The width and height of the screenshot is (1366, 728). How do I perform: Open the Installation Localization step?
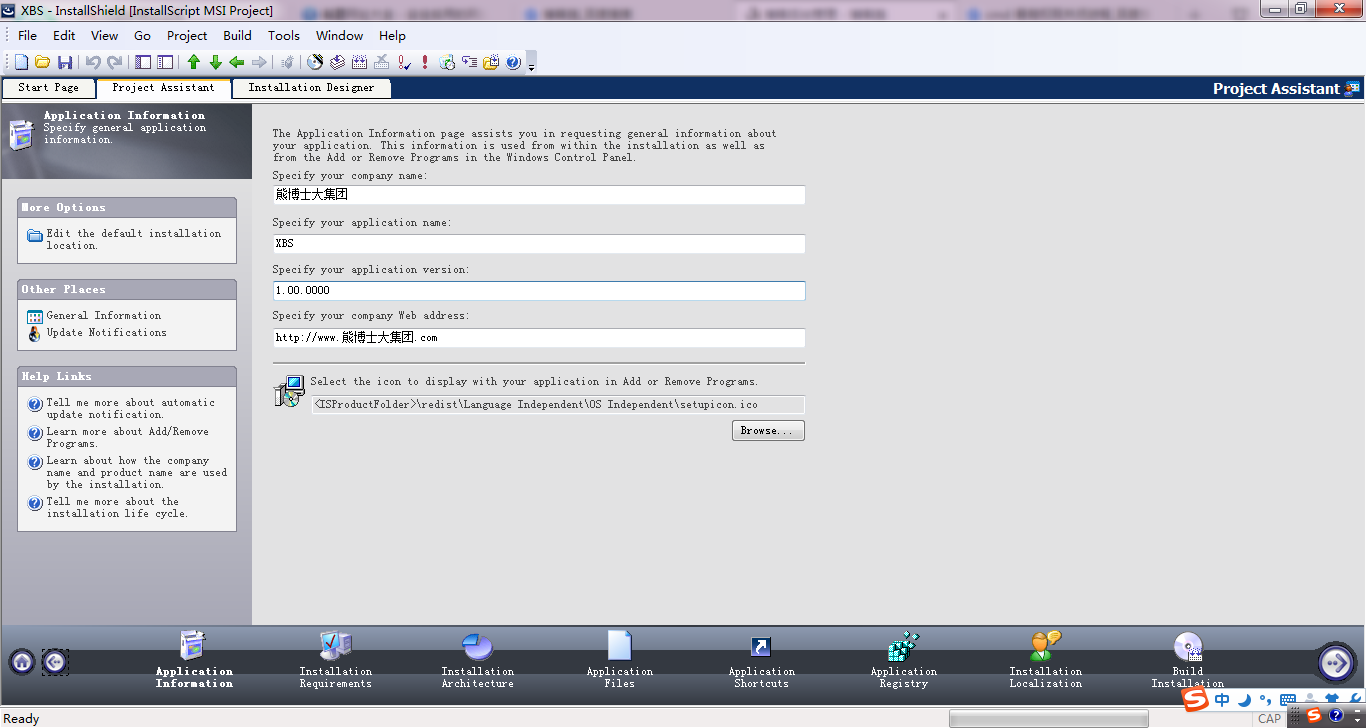[1046, 660]
